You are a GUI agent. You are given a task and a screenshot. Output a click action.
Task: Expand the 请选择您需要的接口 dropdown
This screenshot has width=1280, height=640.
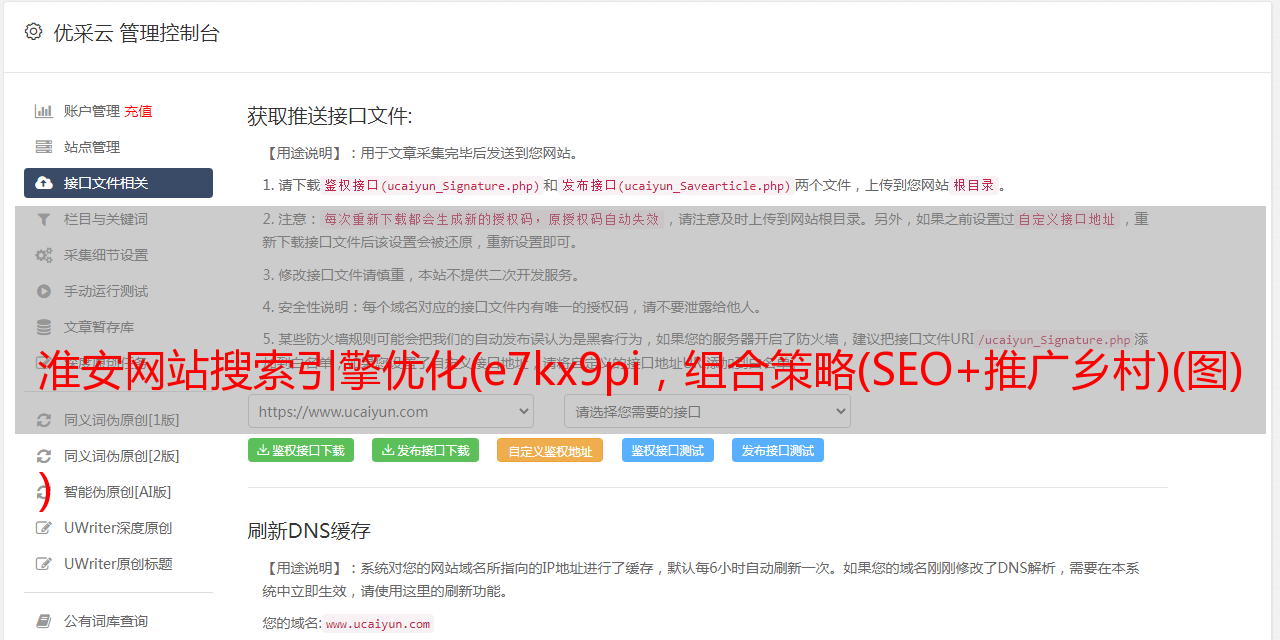(707, 411)
